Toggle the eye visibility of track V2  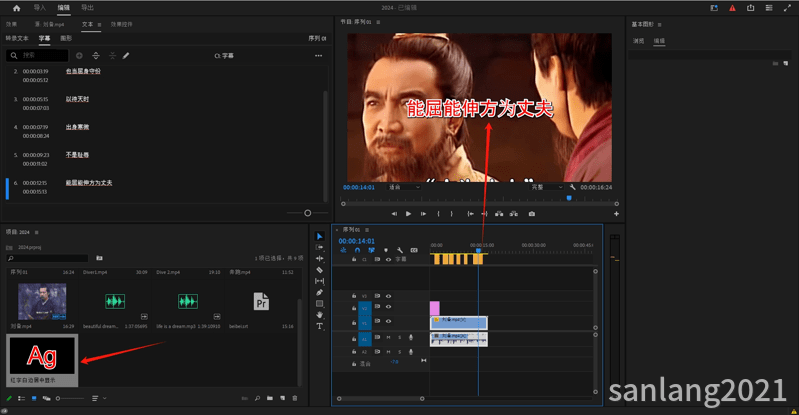388,307
